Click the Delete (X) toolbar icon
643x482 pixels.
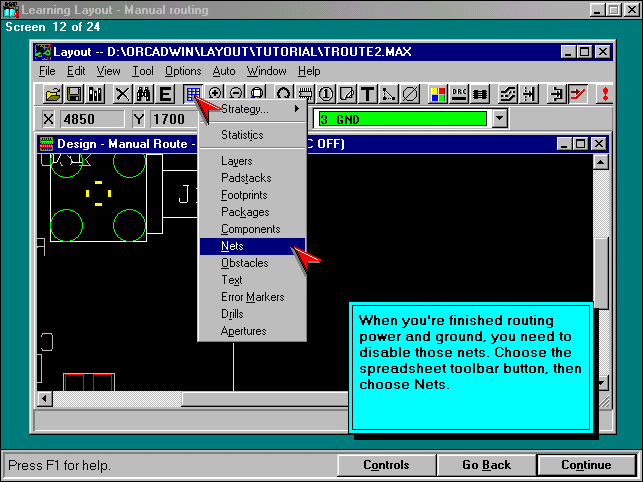[x=122, y=94]
